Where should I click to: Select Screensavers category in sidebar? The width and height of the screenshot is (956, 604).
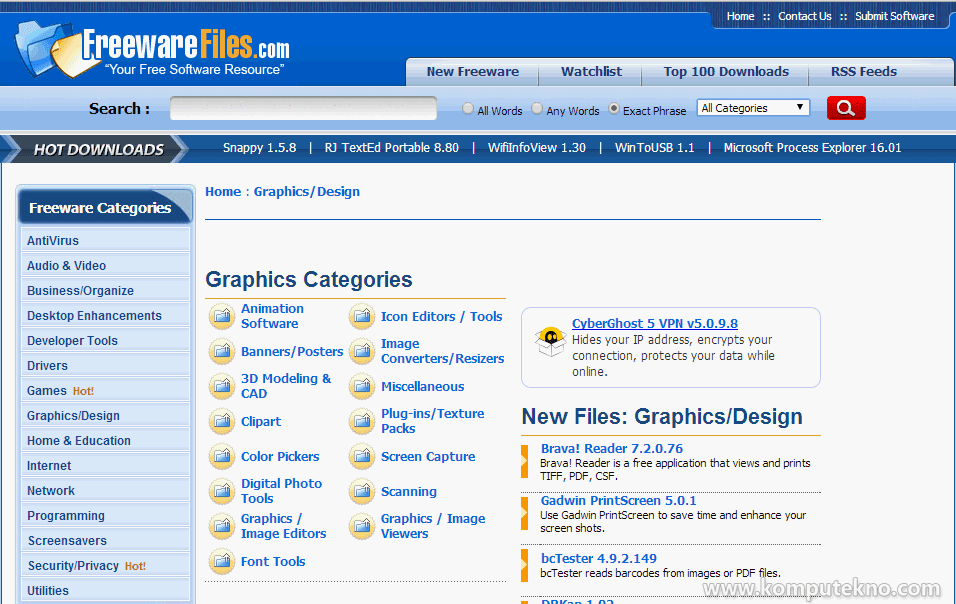click(105, 540)
